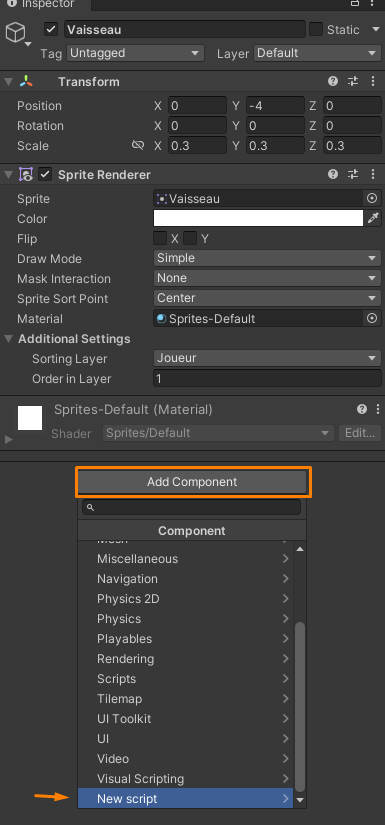The image size is (385, 825).
Task: Toggle the Vaisseau active checkbox
Action: [x=51, y=29]
